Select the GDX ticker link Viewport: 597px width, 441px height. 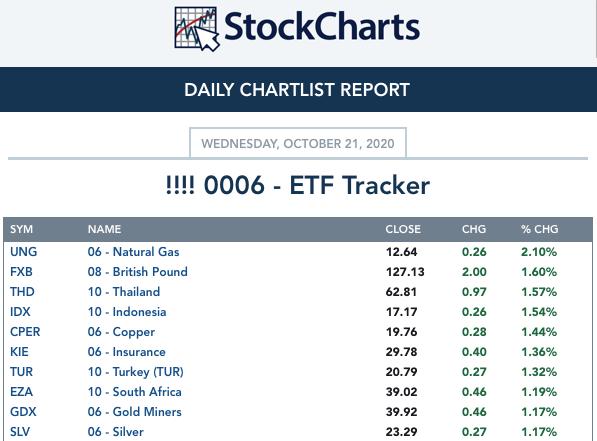tap(23, 412)
